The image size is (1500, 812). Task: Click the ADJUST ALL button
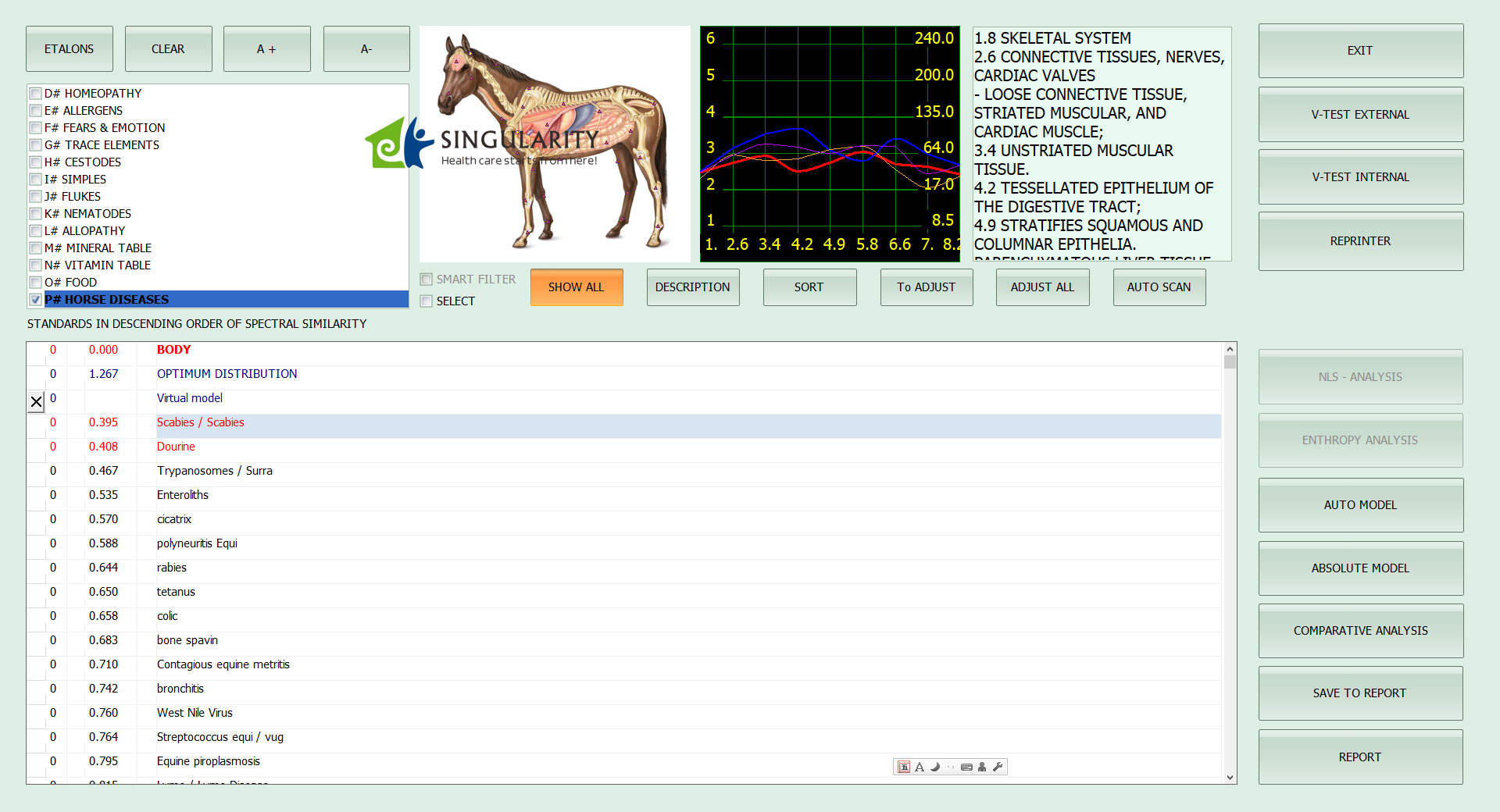point(1042,287)
